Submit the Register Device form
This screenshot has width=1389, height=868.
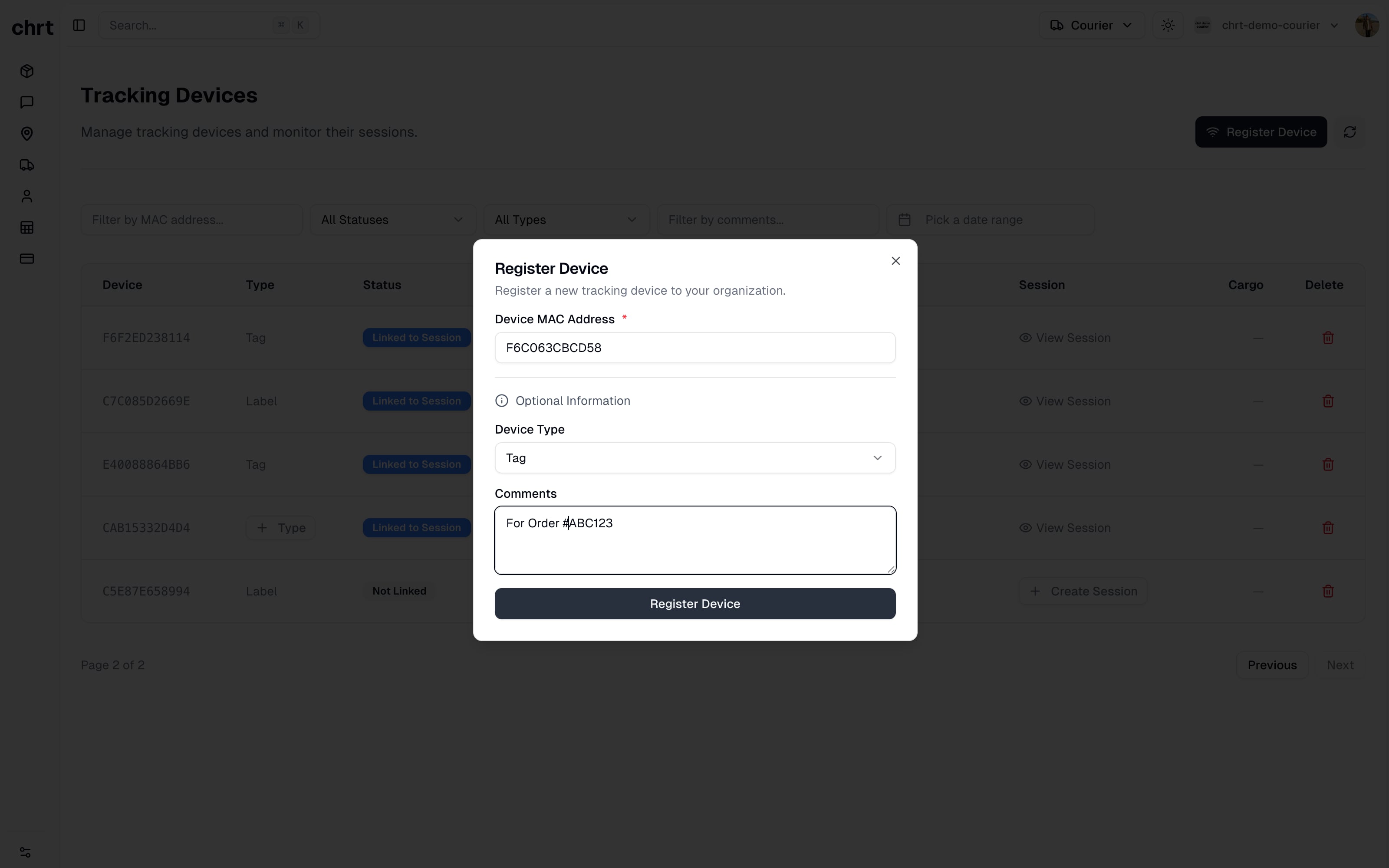point(694,603)
